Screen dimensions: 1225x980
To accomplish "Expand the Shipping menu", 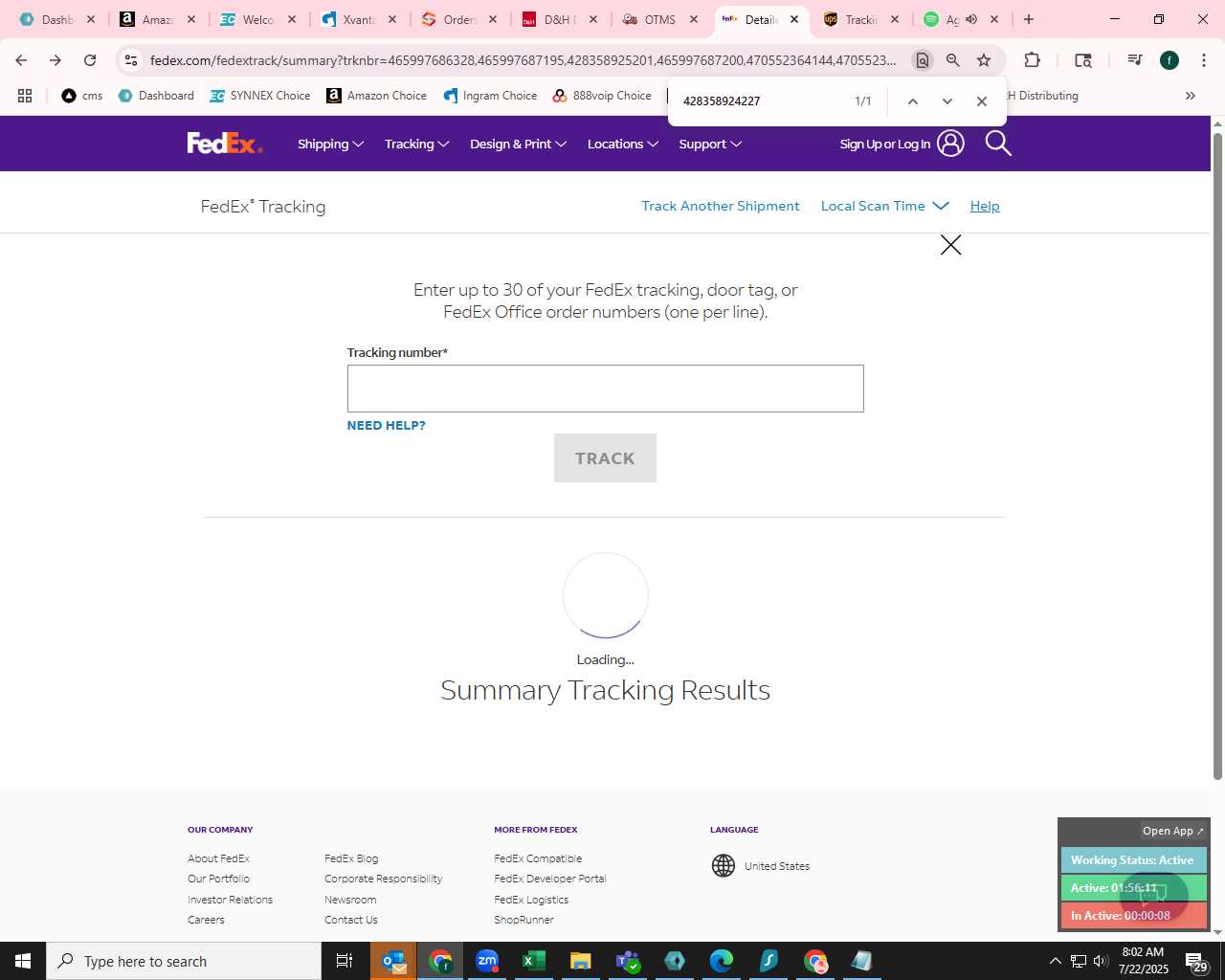I will 330,144.
